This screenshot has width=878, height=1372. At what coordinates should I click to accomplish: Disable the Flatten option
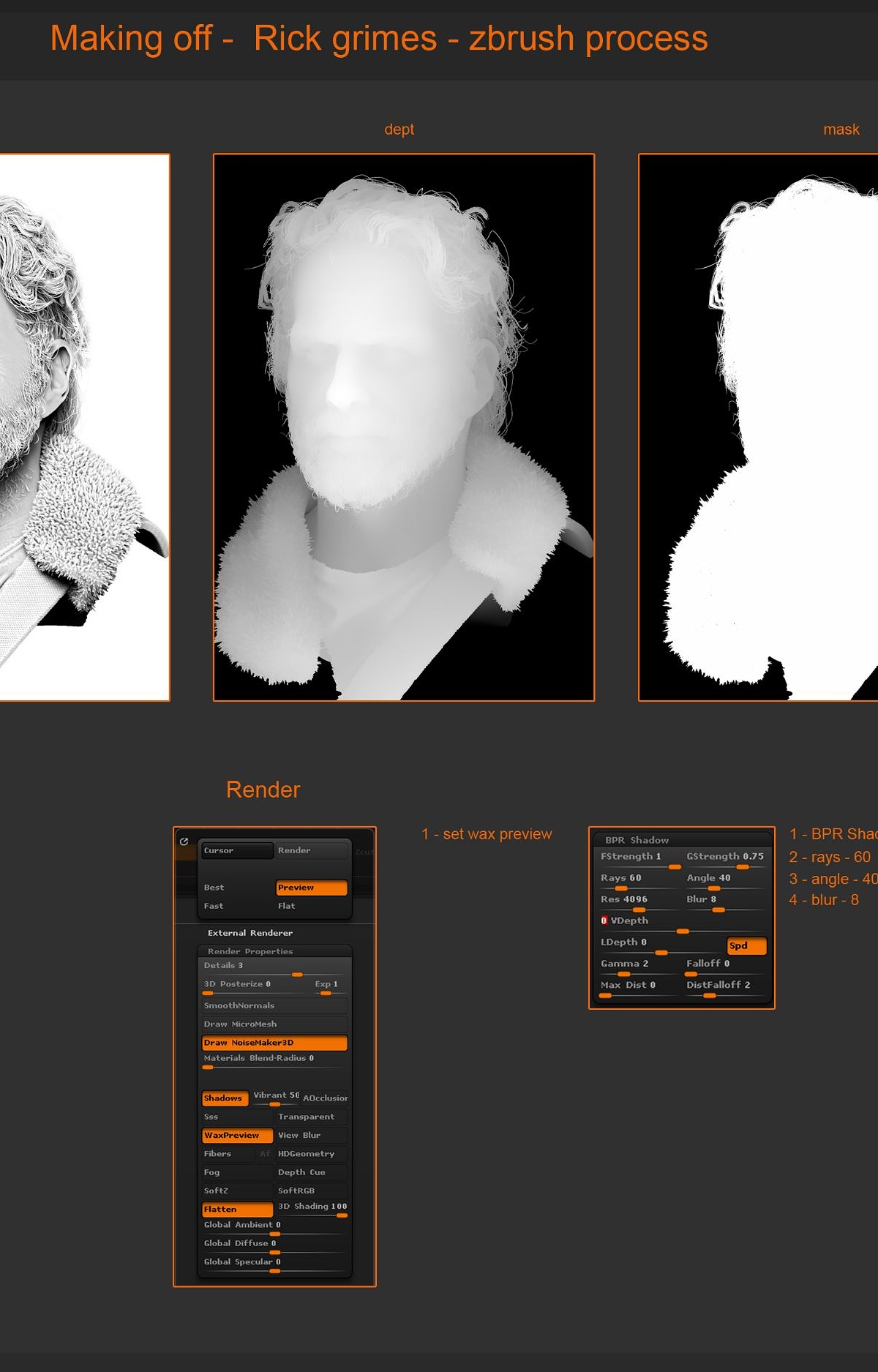(237, 1210)
